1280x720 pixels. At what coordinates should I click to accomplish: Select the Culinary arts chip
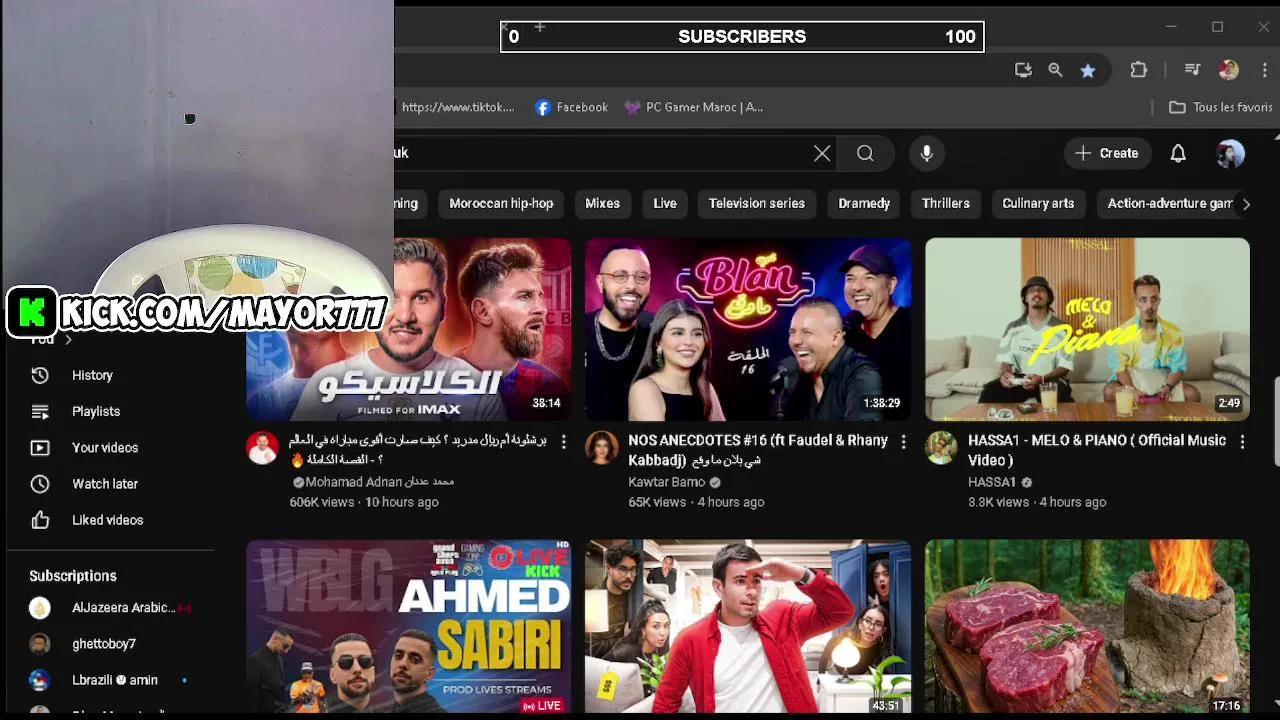tap(1038, 203)
